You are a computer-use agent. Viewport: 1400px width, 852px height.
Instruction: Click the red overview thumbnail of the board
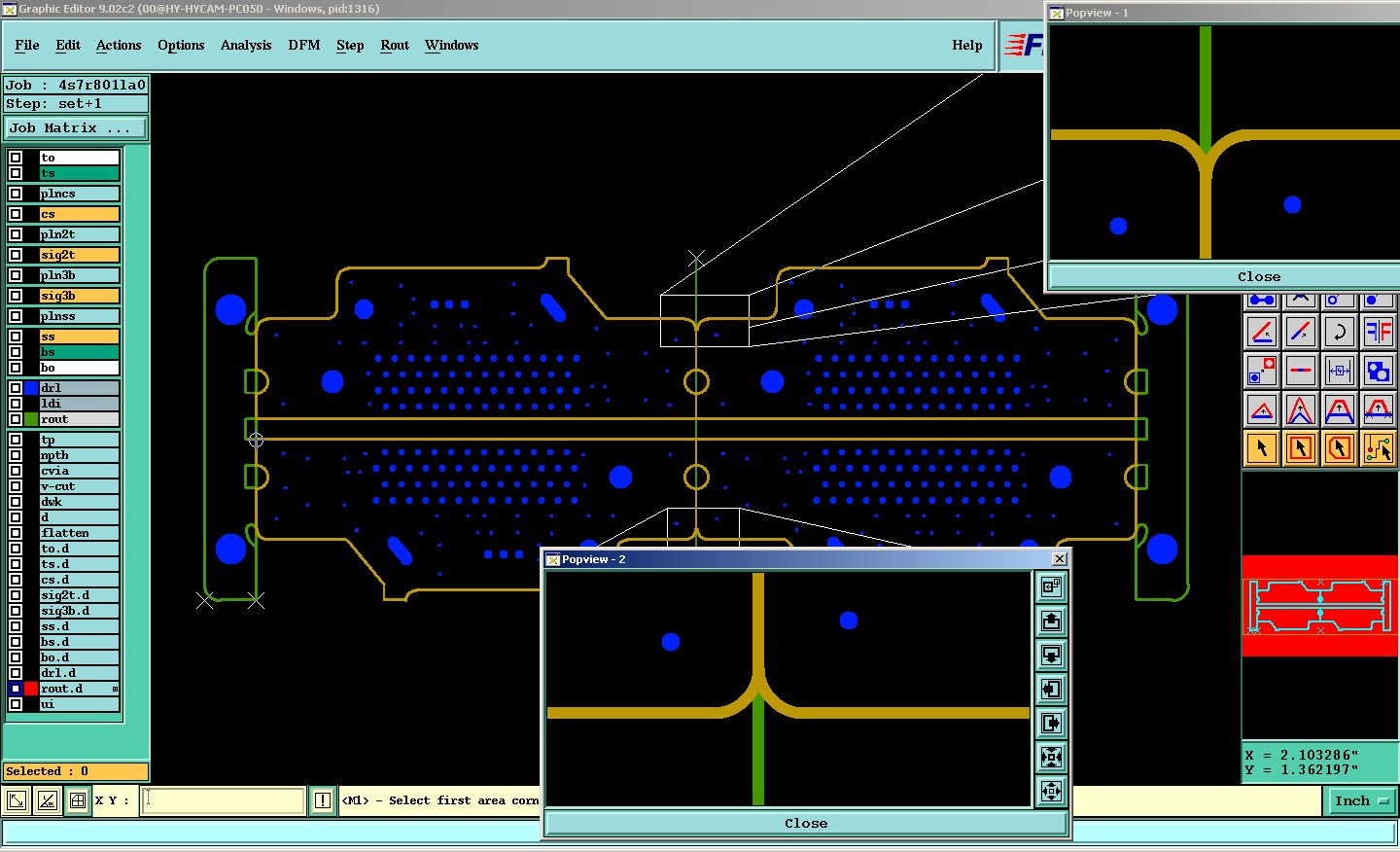pos(1319,605)
